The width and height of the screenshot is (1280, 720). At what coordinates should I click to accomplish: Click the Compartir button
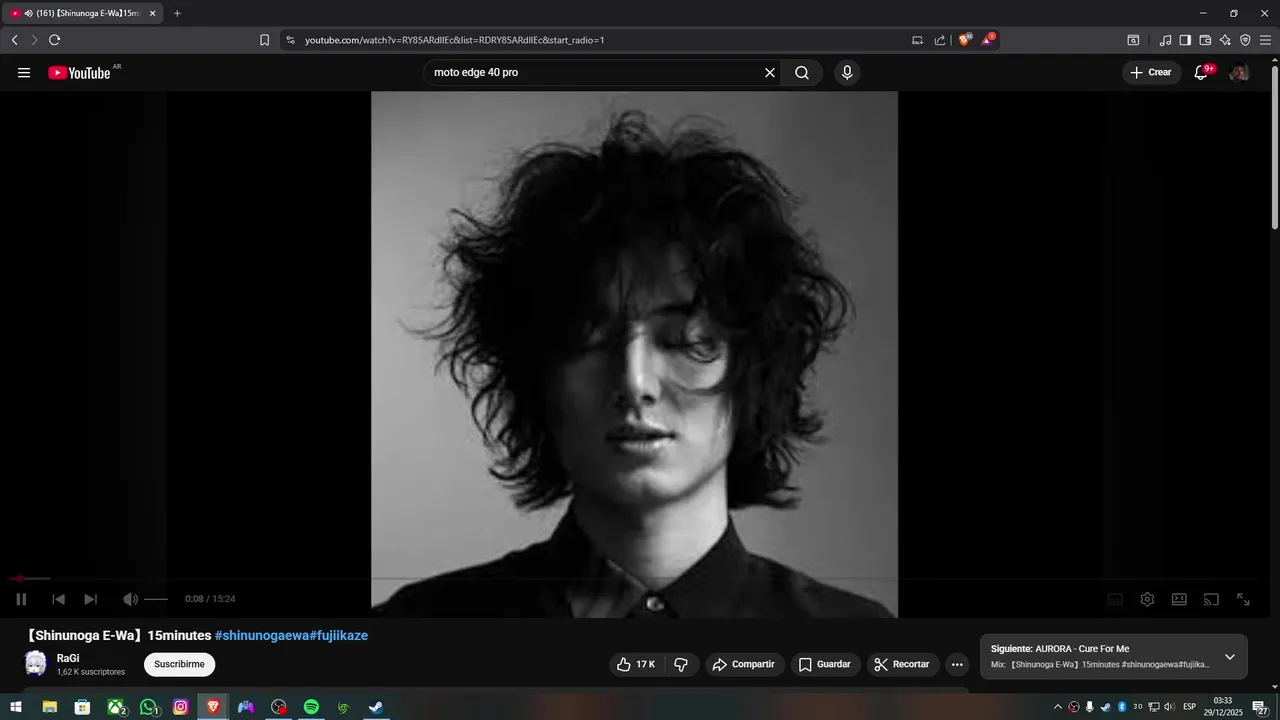click(745, 664)
